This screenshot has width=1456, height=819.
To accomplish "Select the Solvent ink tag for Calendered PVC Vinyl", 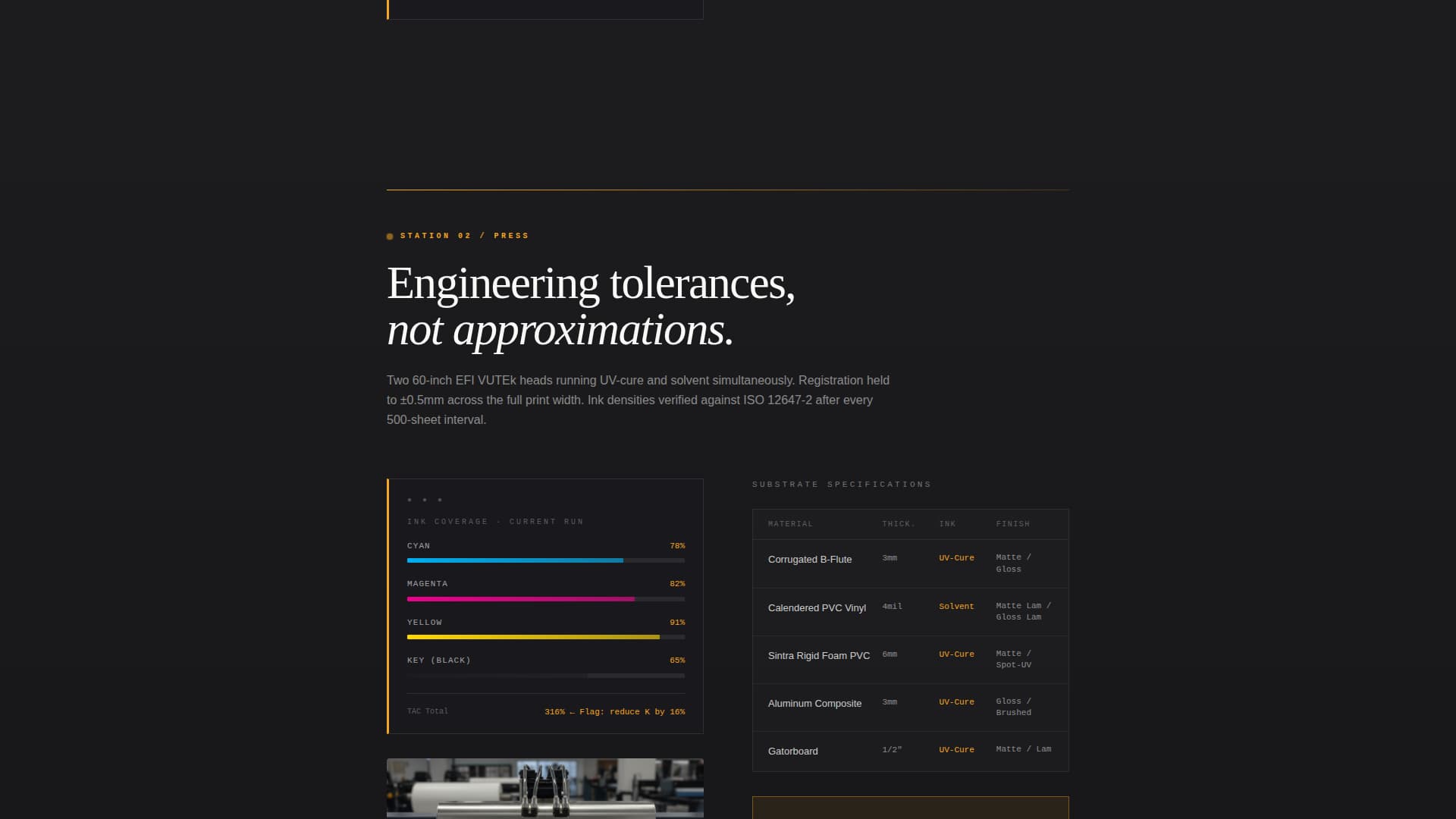I will [x=956, y=606].
